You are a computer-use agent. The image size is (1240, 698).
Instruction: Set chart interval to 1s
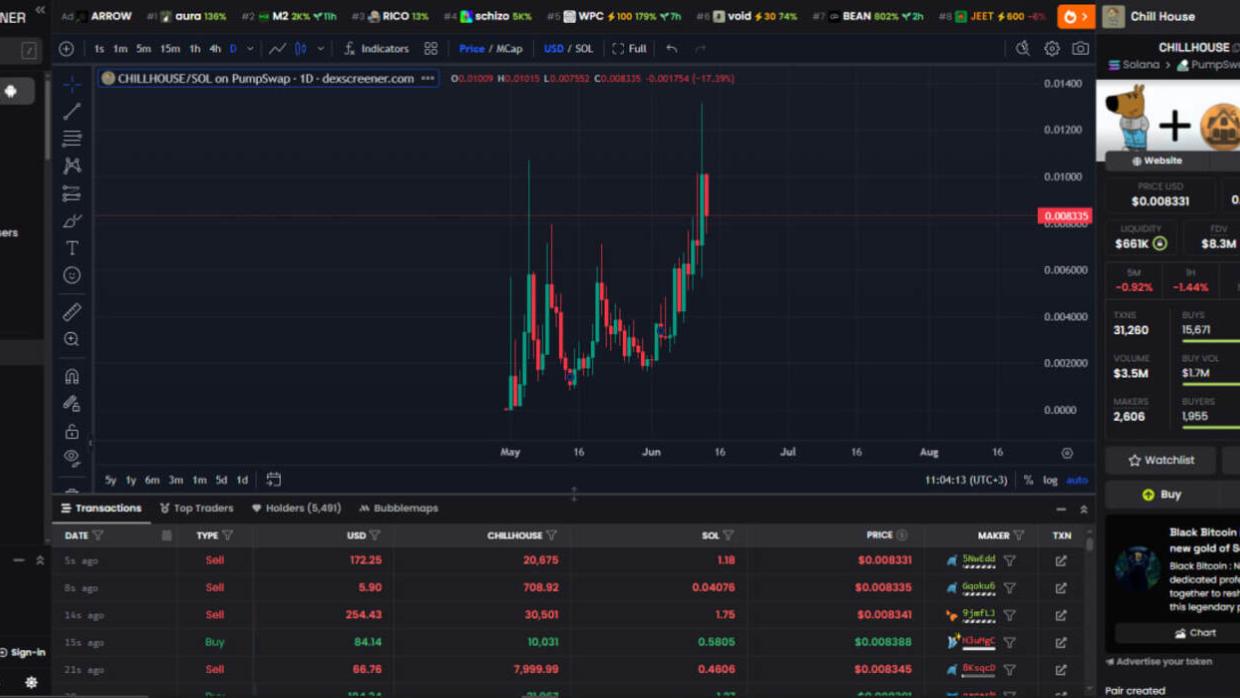[99, 48]
